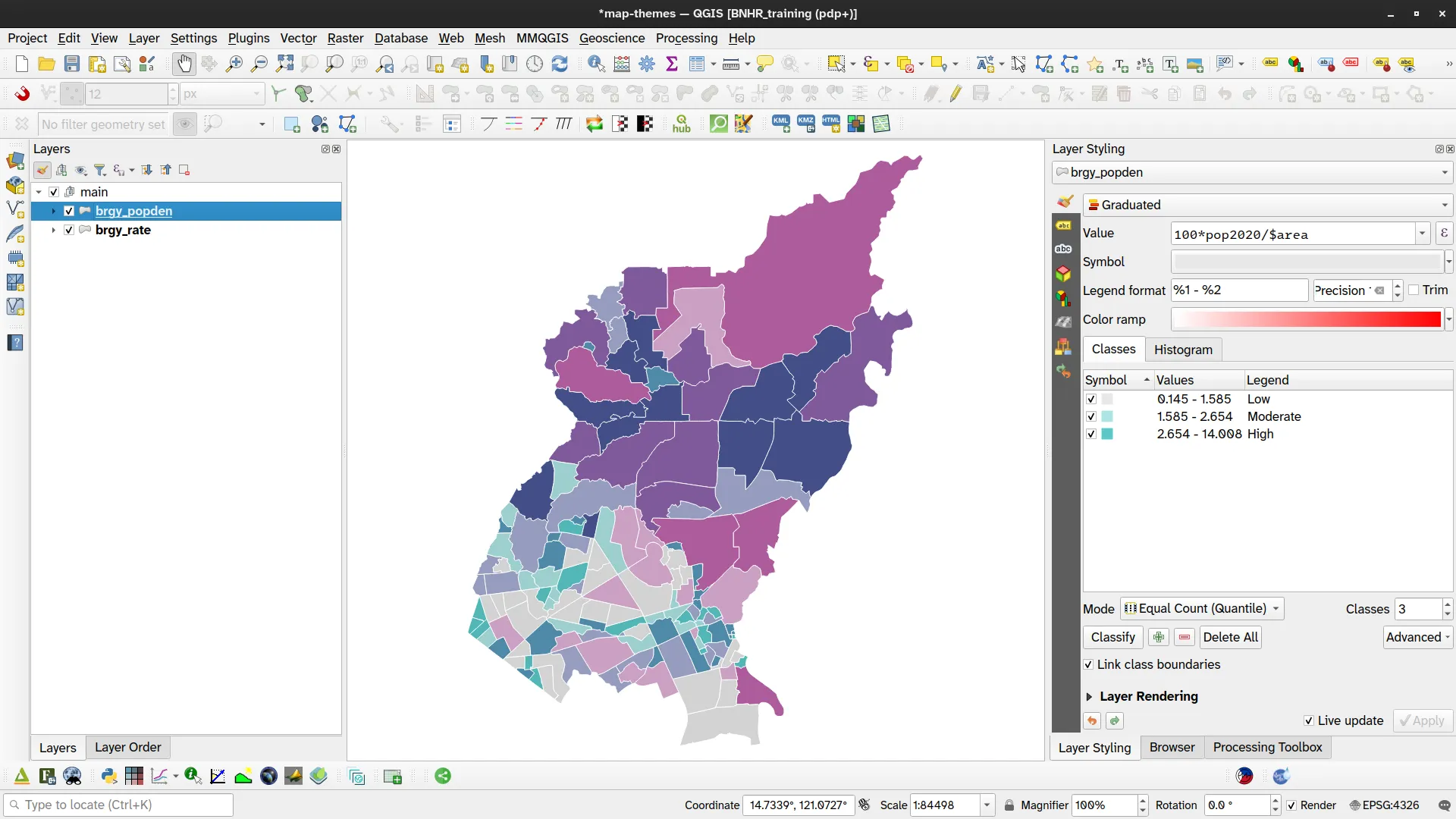The image size is (1456, 819).
Task: Open the Processing menu
Action: (x=686, y=38)
